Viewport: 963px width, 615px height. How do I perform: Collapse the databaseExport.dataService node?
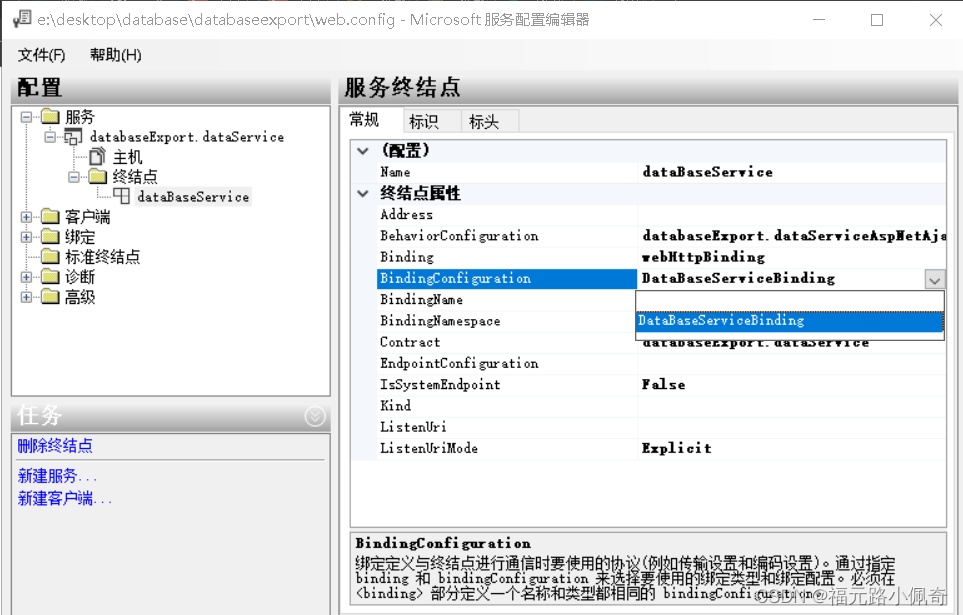50,137
